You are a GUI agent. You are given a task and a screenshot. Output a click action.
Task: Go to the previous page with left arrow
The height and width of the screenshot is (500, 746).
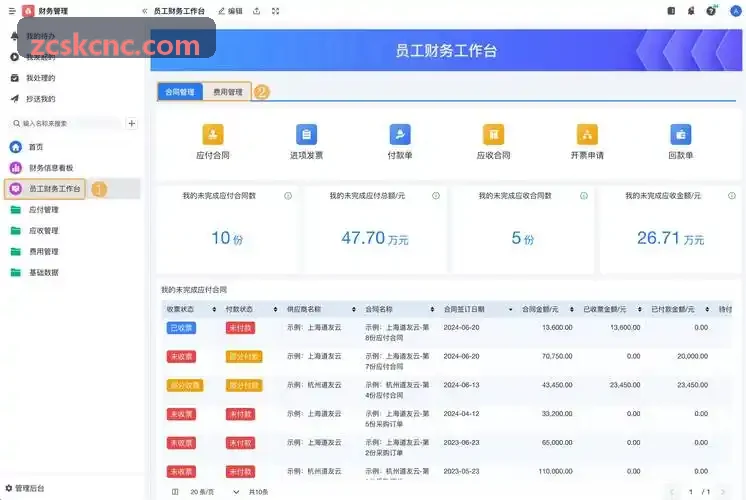tap(672, 491)
